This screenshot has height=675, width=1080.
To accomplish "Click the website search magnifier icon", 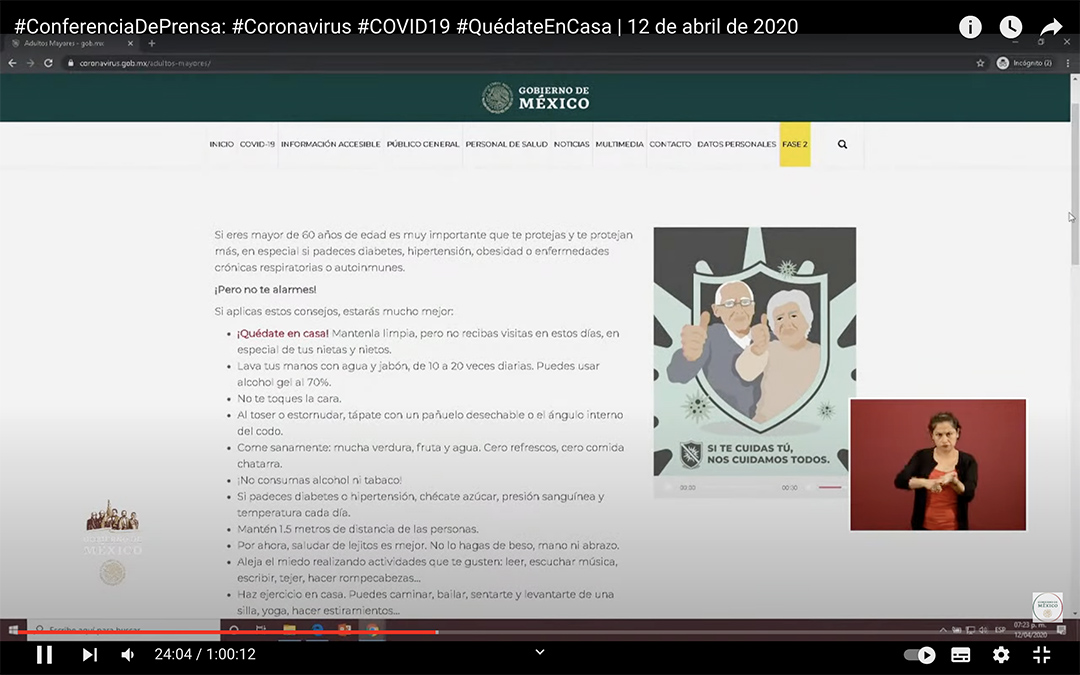I will tap(842, 144).
